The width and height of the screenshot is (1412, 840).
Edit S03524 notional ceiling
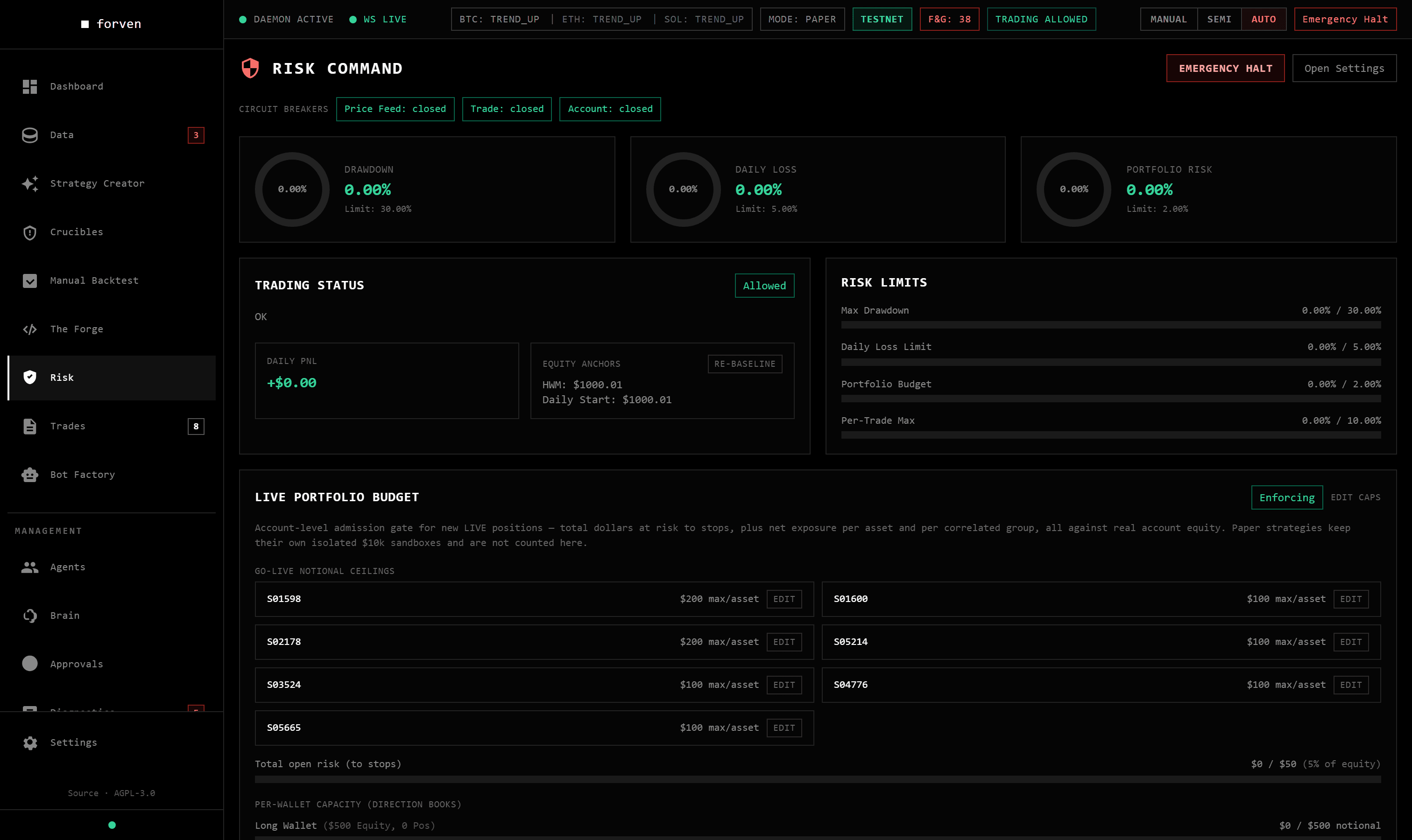click(784, 685)
